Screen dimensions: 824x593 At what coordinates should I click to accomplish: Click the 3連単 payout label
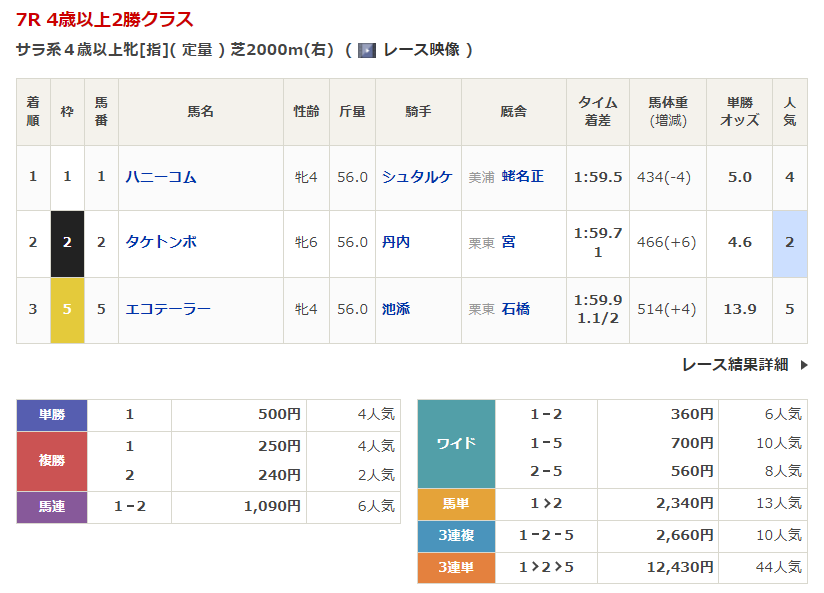pos(456,568)
